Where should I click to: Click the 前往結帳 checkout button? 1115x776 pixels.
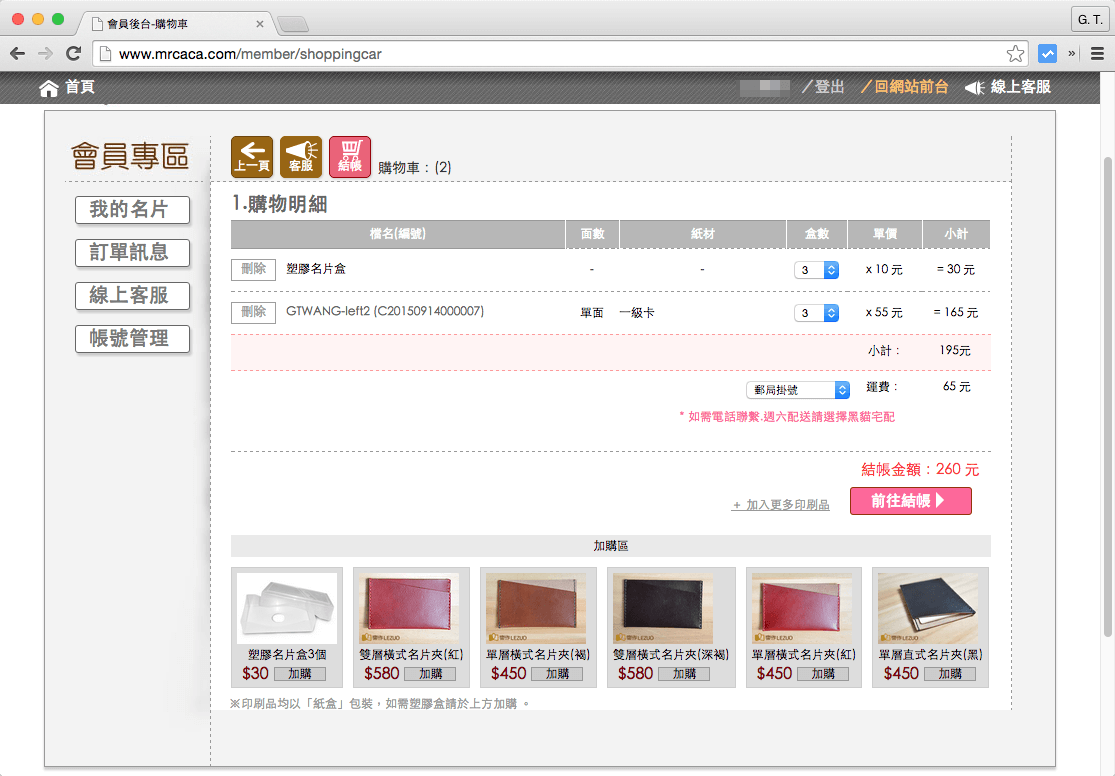pyautogui.click(x=910, y=501)
